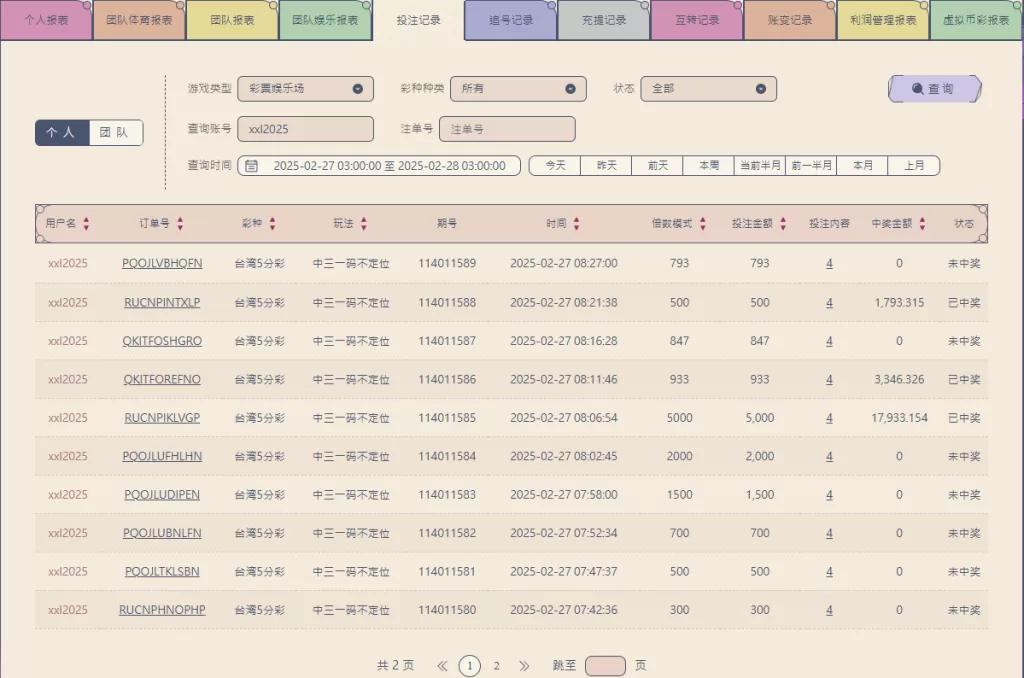The width and height of the screenshot is (1024, 678).
Task: Open the 团队娱乐报表 tab
Action: pos(325,20)
